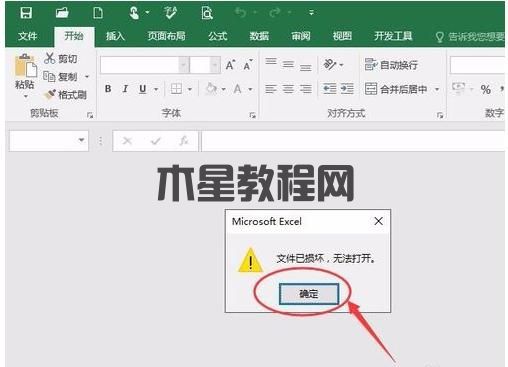Open the font name dropdown
The width and height of the screenshot is (508, 367).
183,65
